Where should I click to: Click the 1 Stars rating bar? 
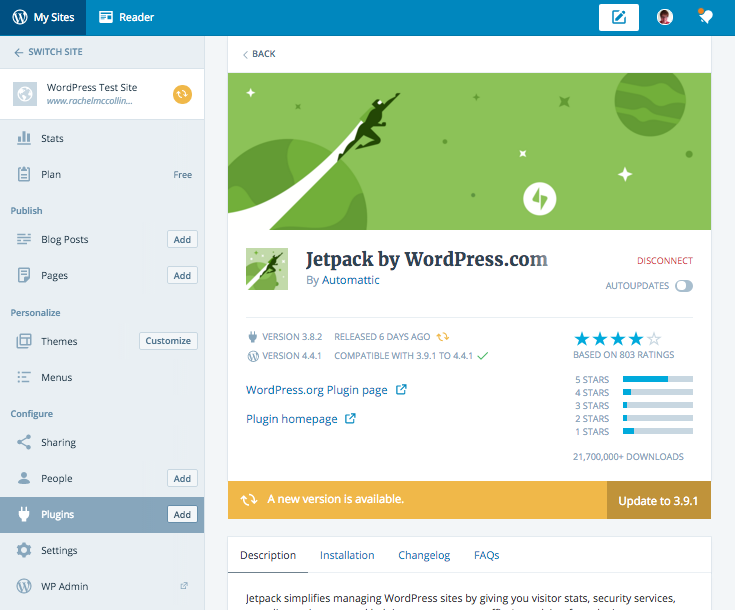[x=658, y=431]
